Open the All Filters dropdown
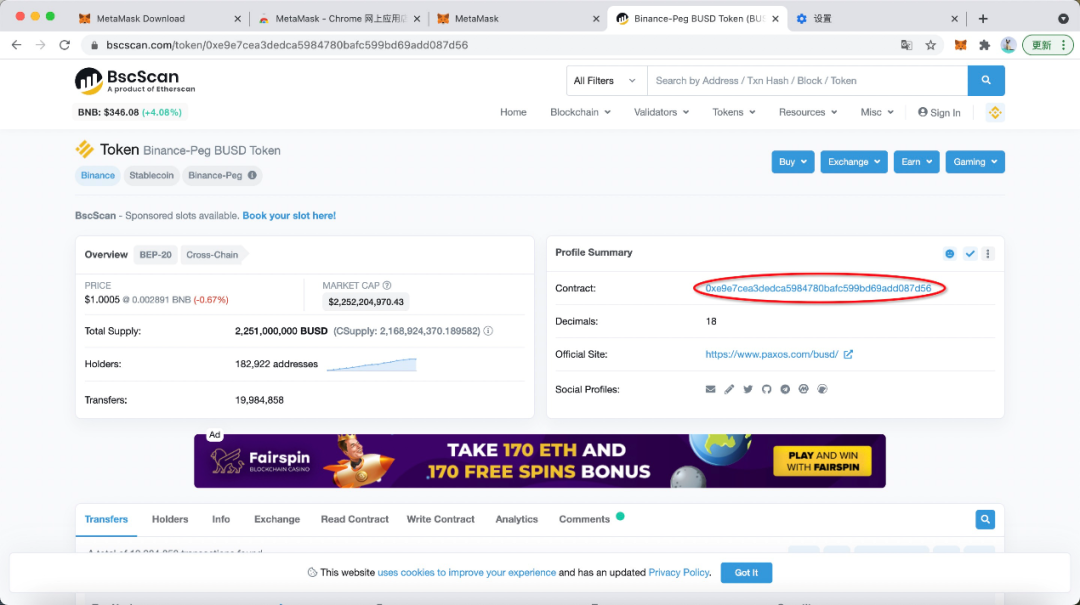The width and height of the screenshot is (1080, 605). (x=606, y=81)
